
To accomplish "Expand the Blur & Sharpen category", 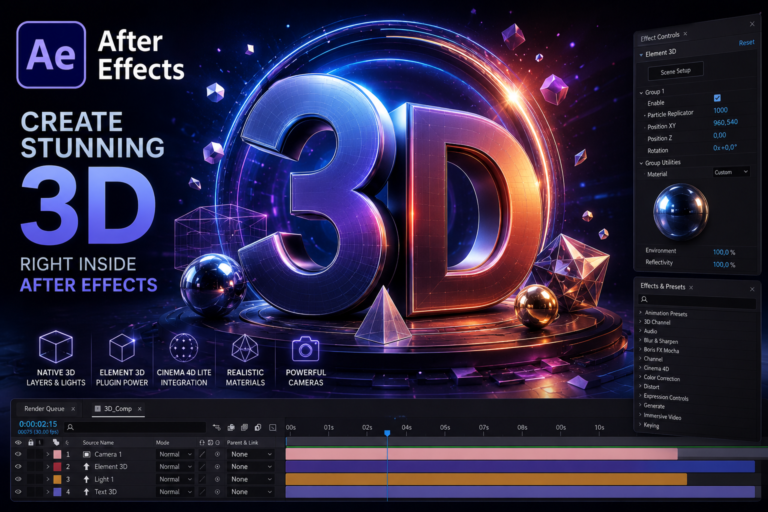I will tap(641, 340).
